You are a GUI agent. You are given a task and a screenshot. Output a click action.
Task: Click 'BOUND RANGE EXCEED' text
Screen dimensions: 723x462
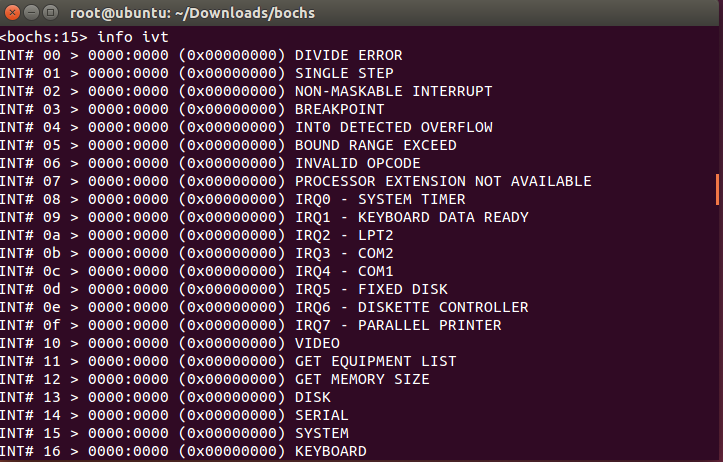(376, 145)
